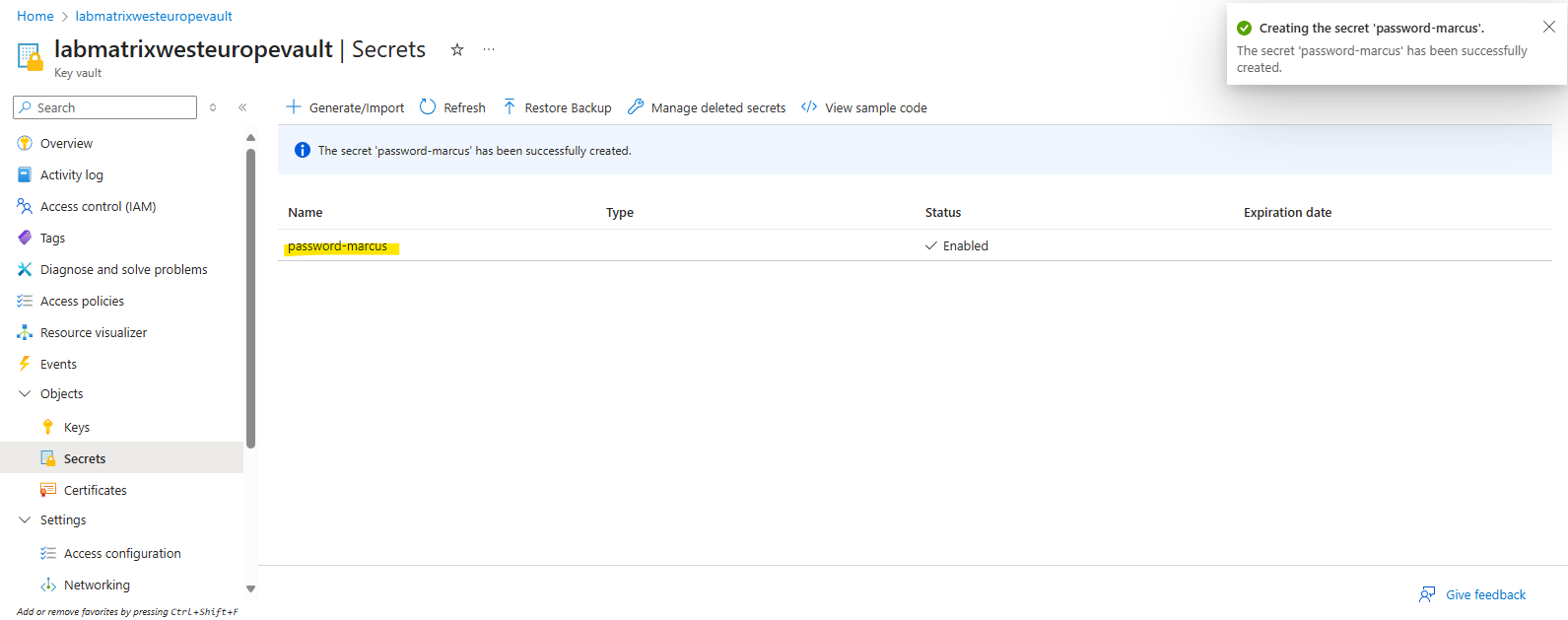Click the Expiration date column header
The image size is (1568, 620).
(x=1287, y=212)
